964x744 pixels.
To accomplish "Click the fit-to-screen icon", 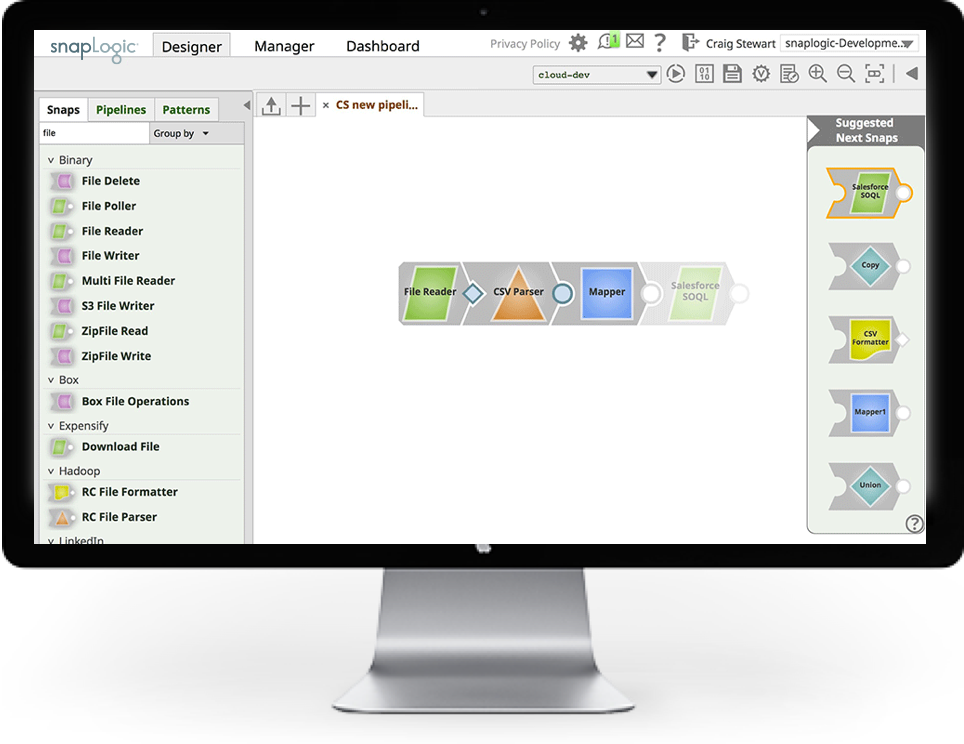I will pos(874,74).
